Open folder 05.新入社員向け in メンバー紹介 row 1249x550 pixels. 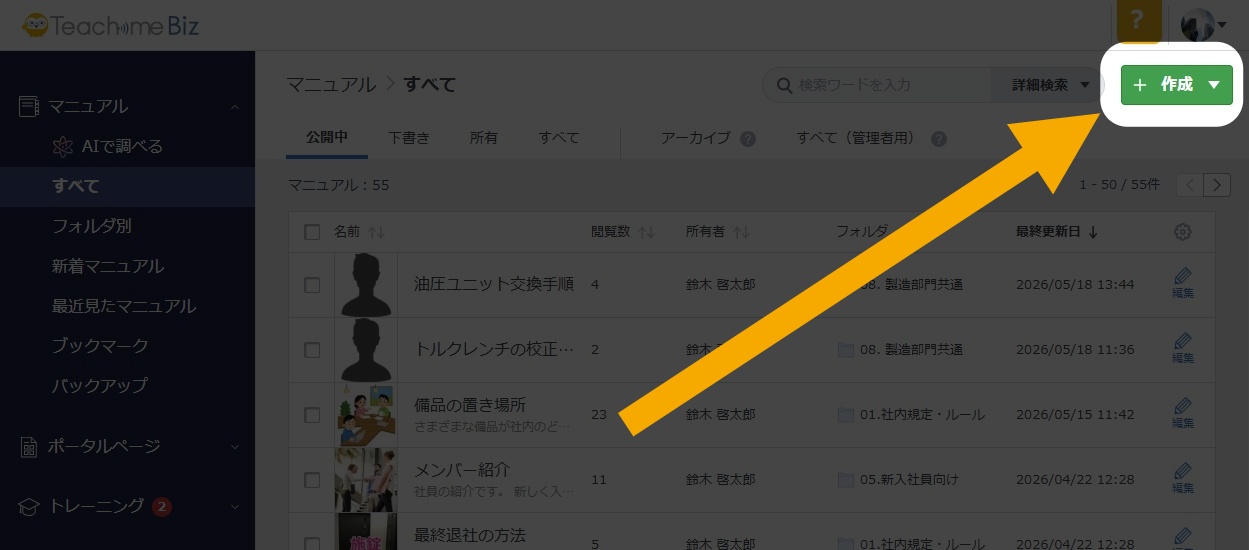[898, 480]
